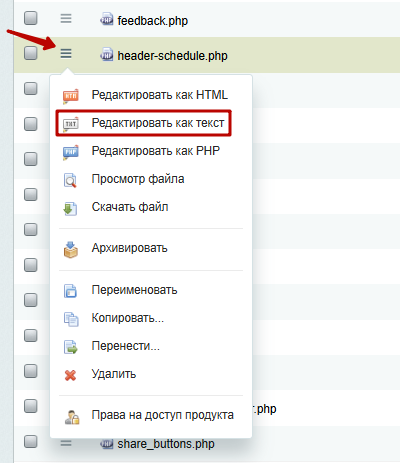Select Перенести... menu entry
The height and width of the screenshot is (463, 400).
(126, 346)
